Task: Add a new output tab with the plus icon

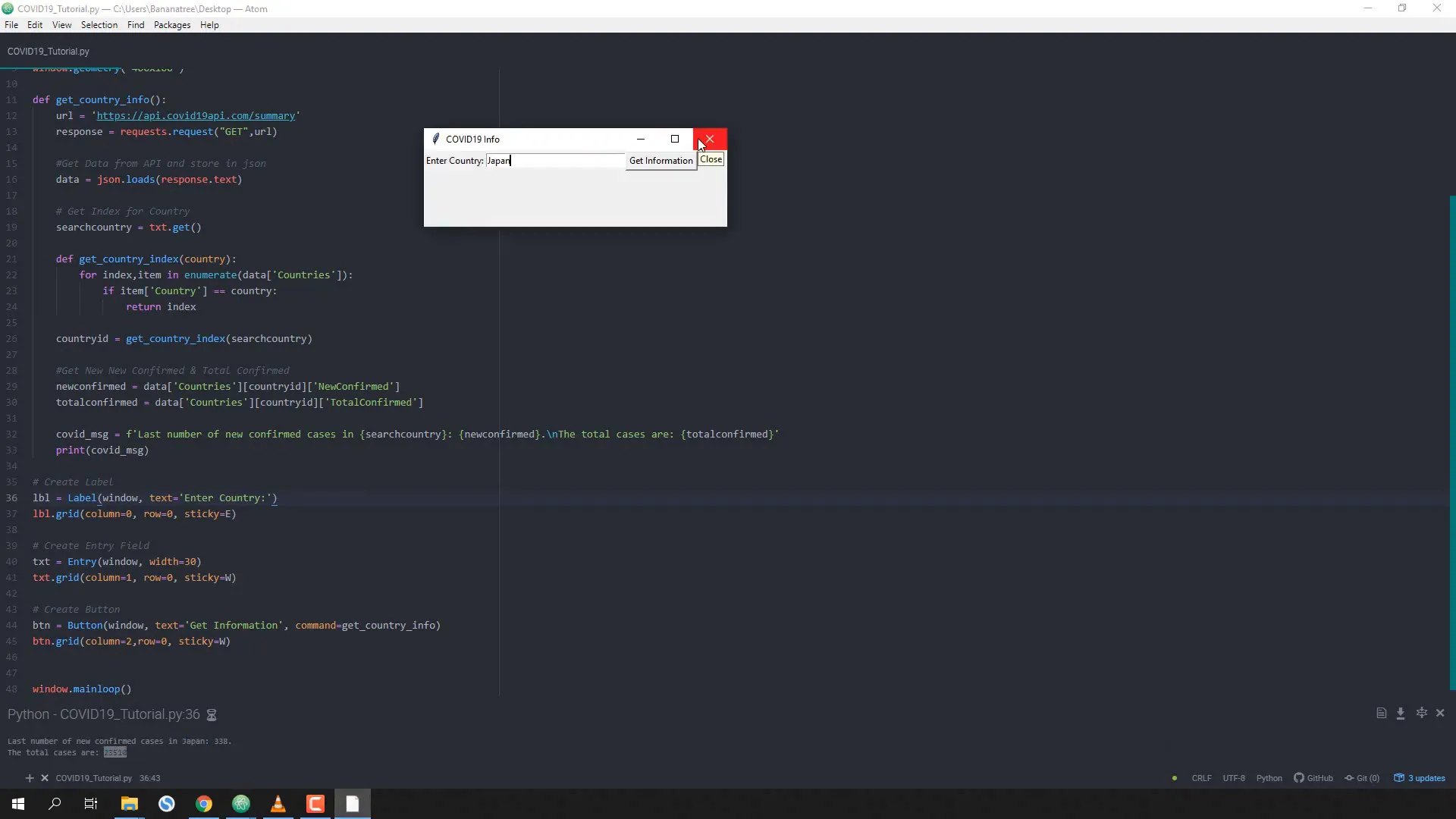Action: [x=29, y=777]
